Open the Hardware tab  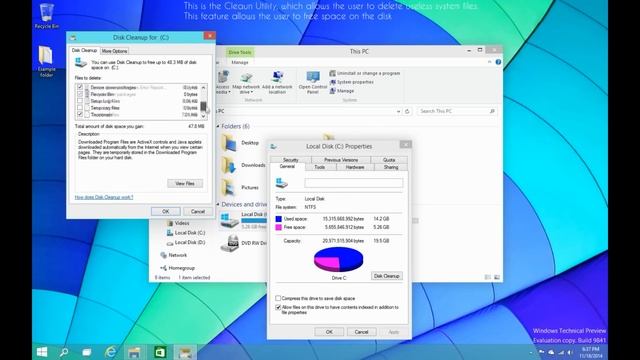[355, 167]
